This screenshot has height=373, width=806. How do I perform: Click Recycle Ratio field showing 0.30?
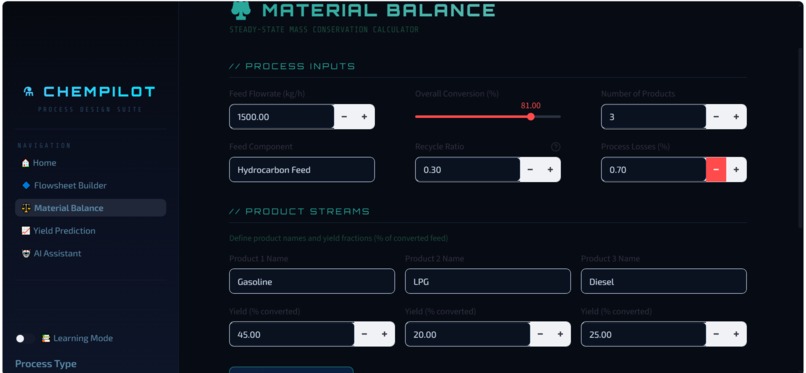coord(467,170)
